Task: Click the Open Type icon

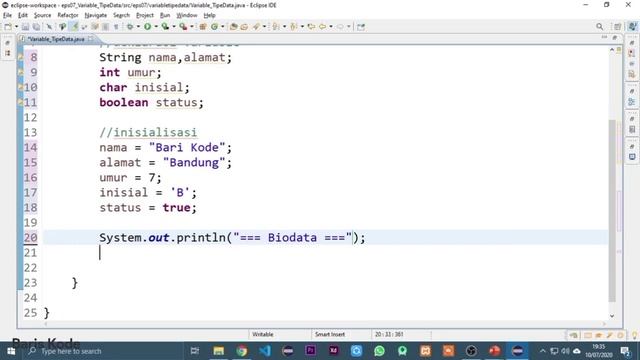Action: click(x=233, y=27)
